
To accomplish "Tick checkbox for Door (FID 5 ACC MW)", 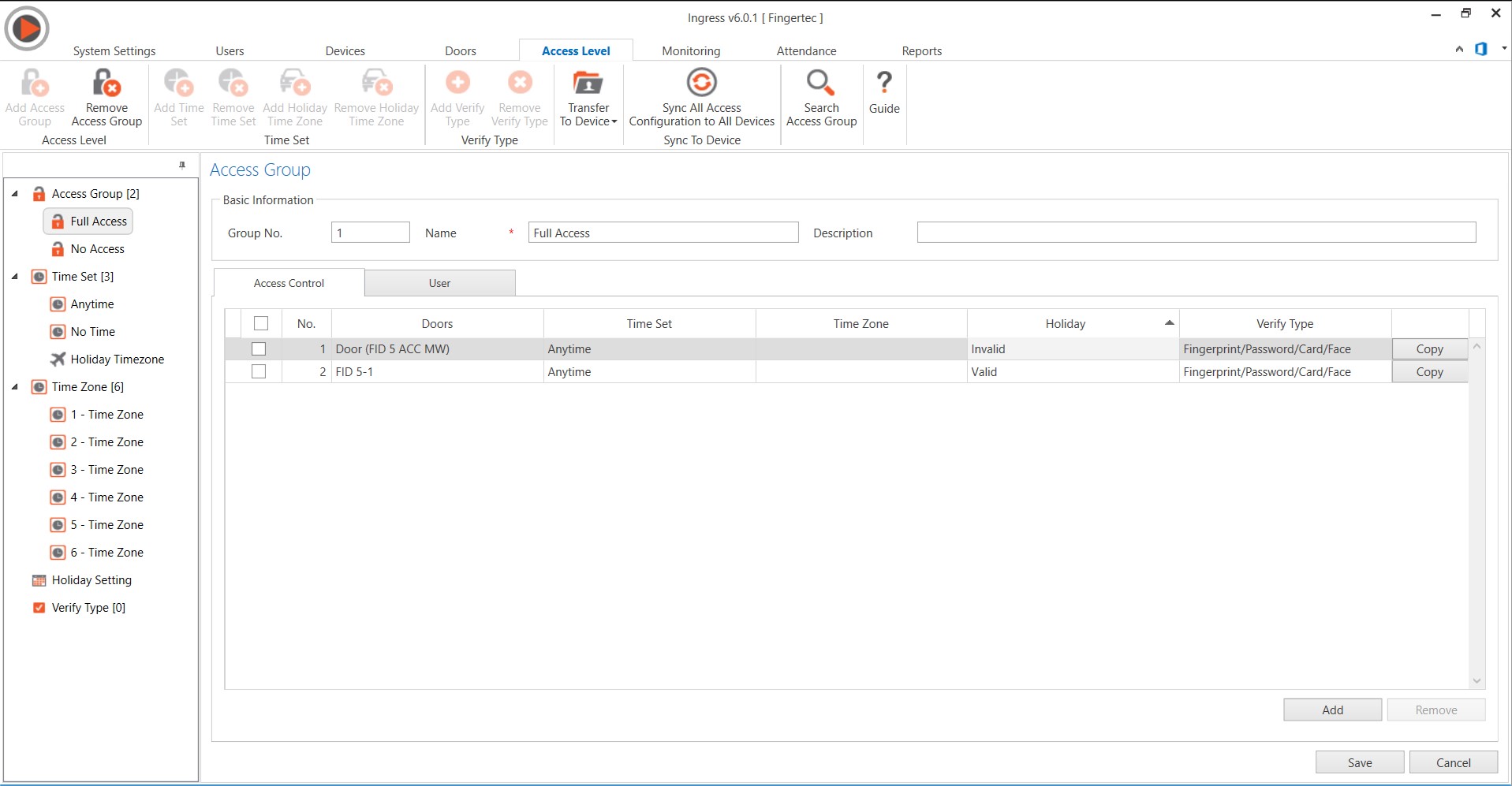I will tap(259, 349).
